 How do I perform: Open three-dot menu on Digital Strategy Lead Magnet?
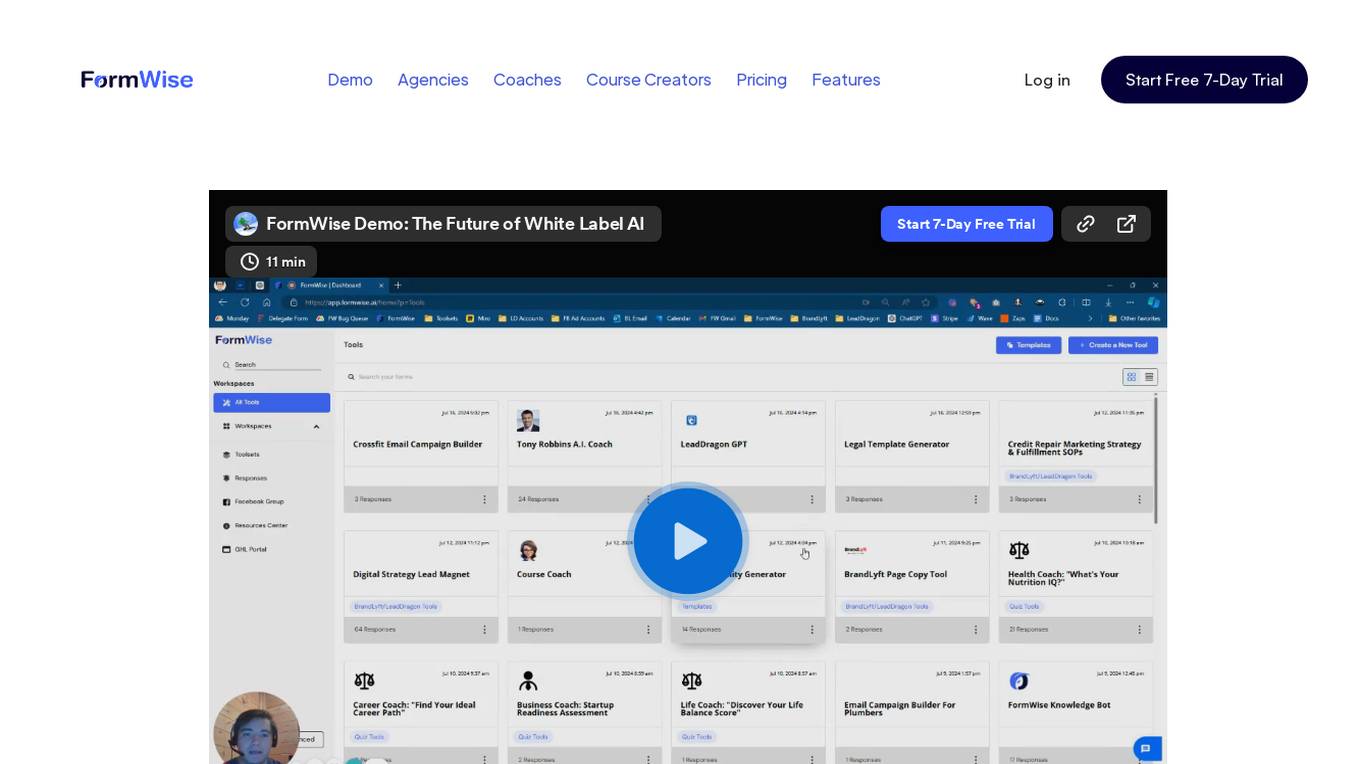point(485,630)
